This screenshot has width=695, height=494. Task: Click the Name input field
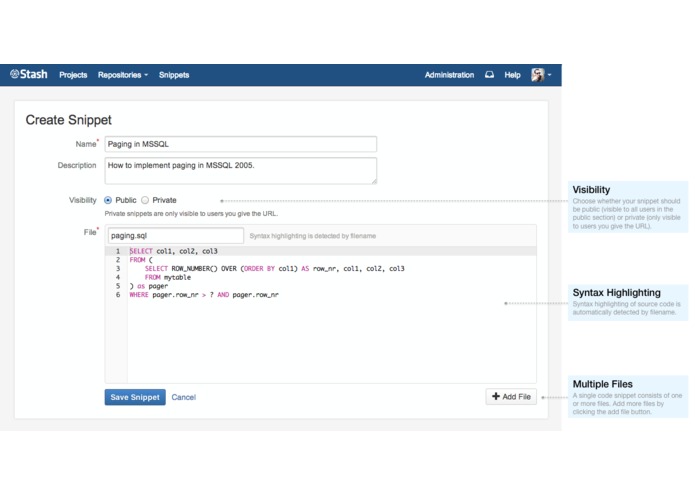tap(241, 144)
